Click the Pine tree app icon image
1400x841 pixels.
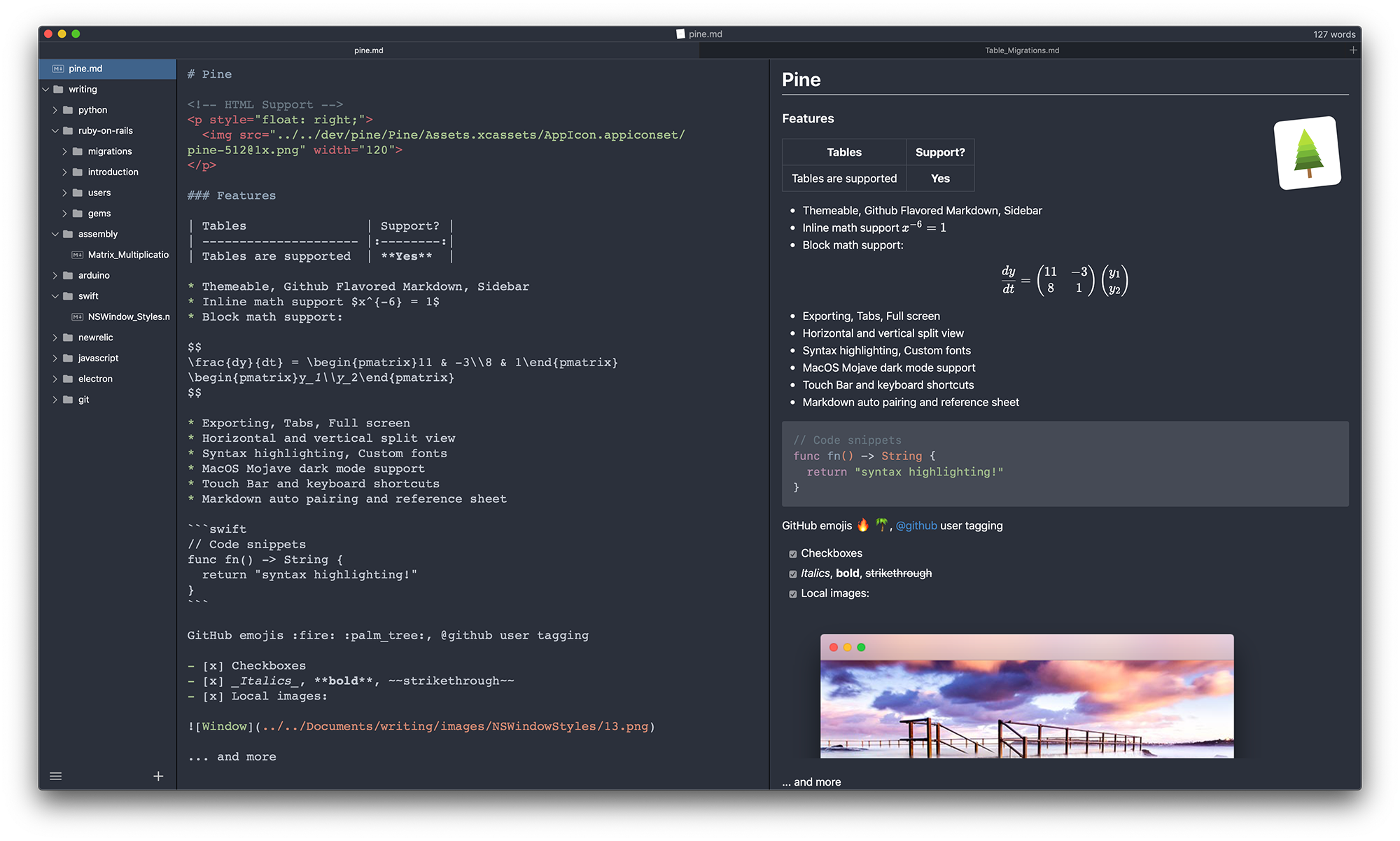coord(1307,153)
